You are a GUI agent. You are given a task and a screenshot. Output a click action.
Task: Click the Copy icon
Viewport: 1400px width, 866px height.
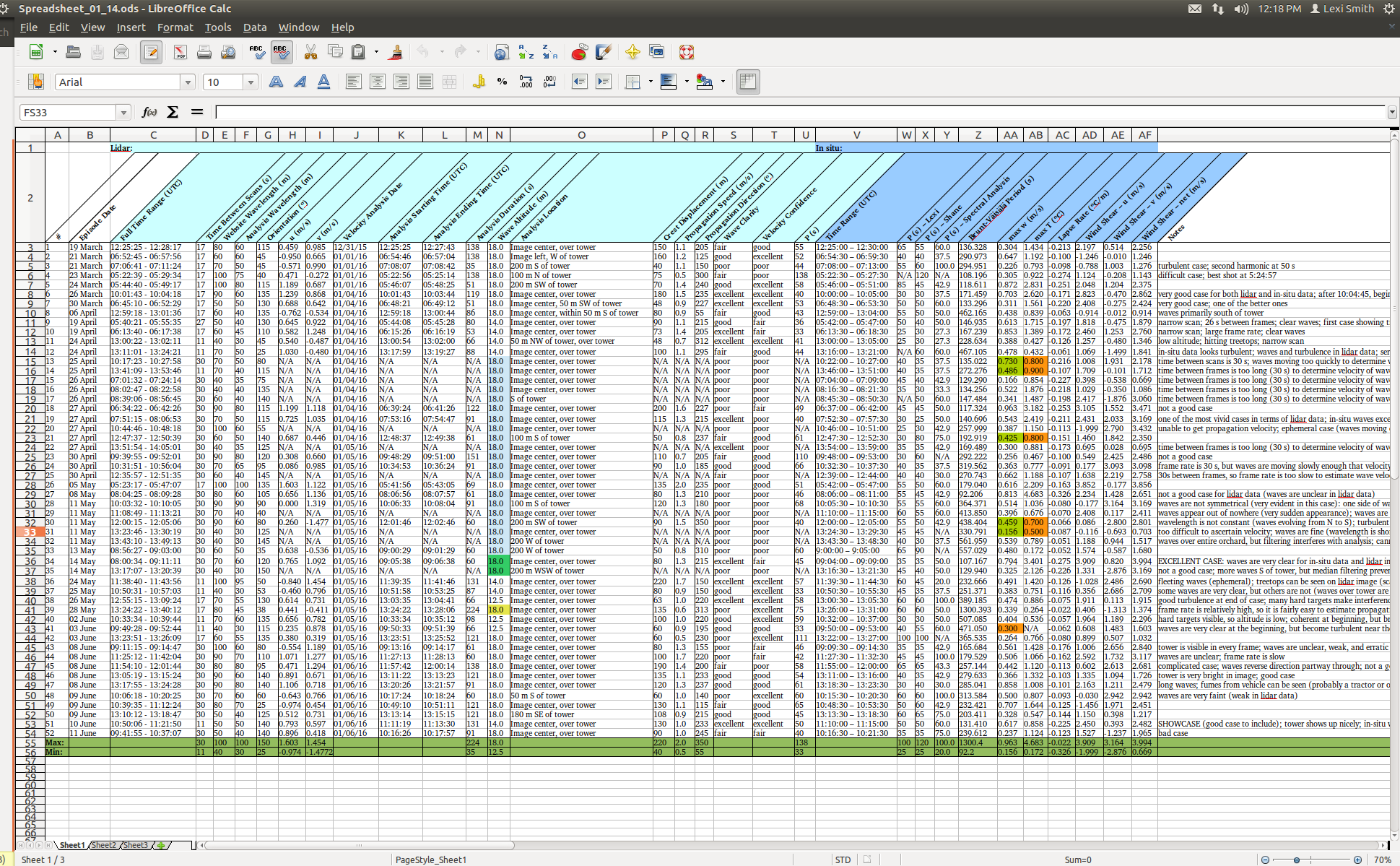click(335, 52)
